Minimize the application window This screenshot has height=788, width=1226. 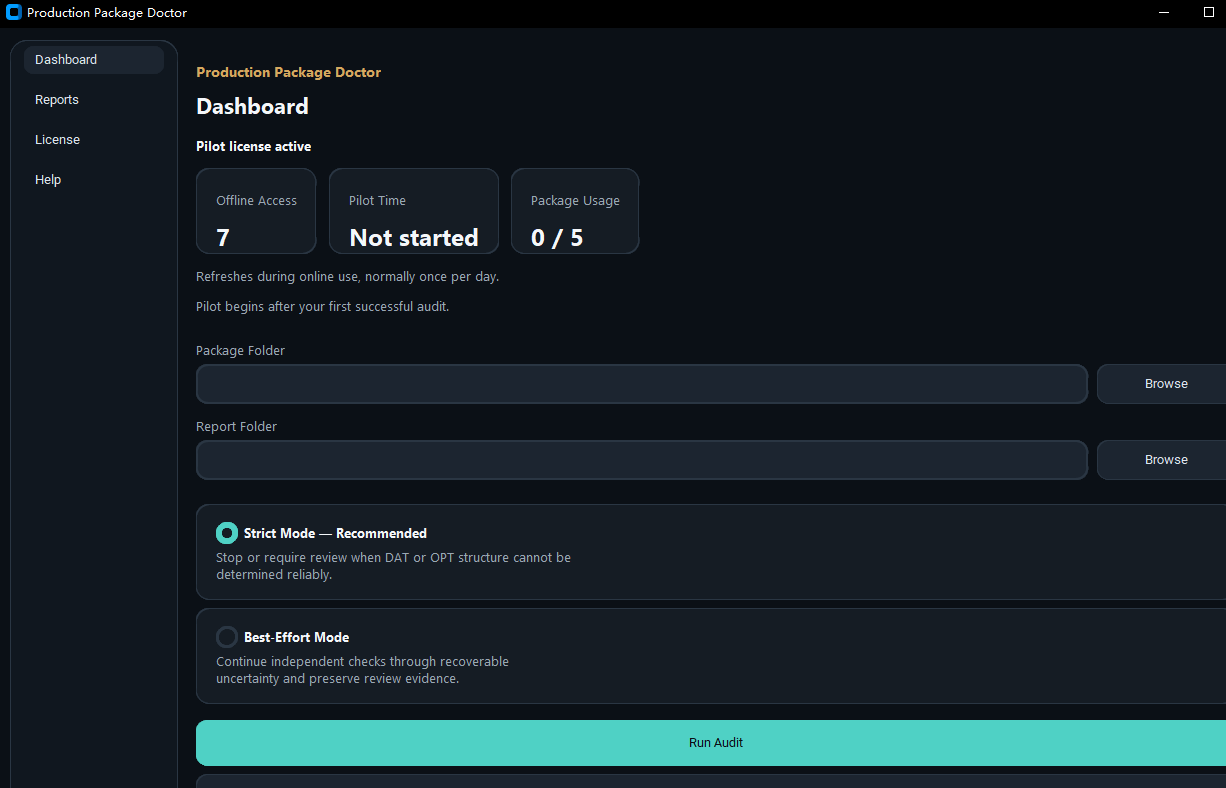tap(1164, 13)
